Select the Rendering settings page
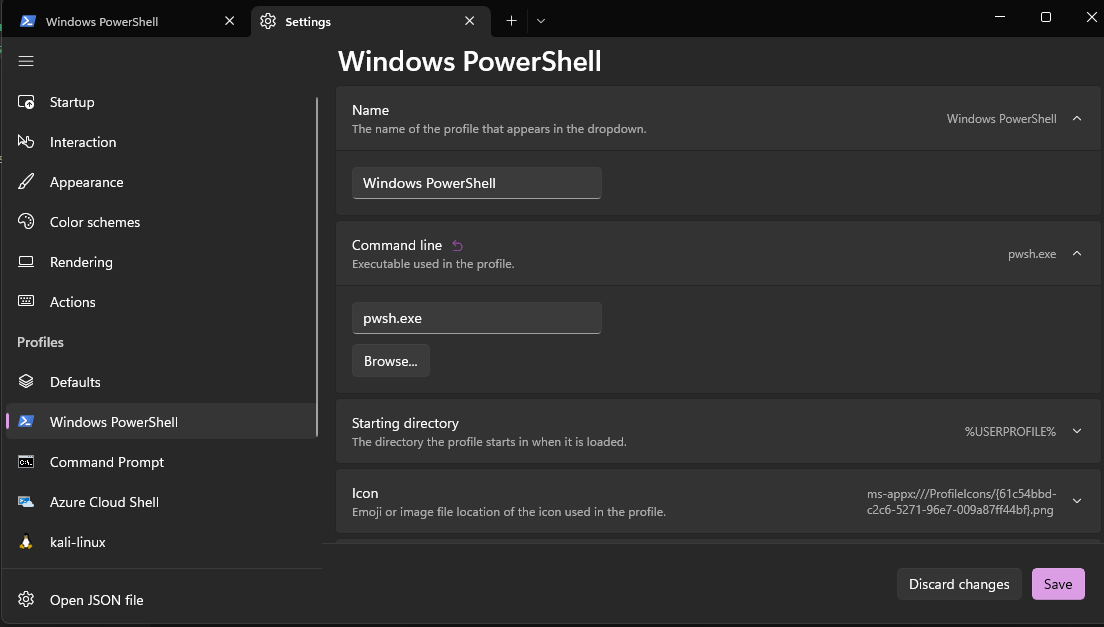This screenshot has height=627, width=1104. coord(81,262)
